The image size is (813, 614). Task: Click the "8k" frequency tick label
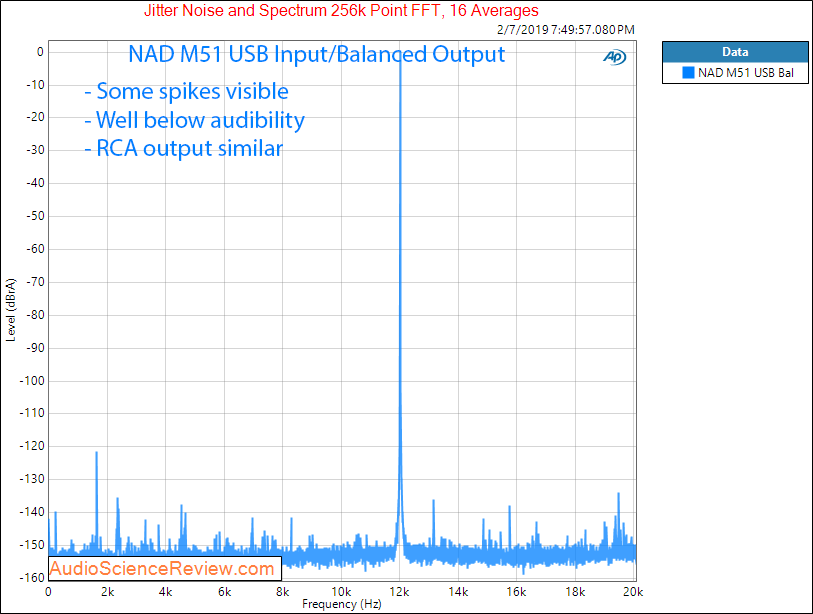[283, 592]
